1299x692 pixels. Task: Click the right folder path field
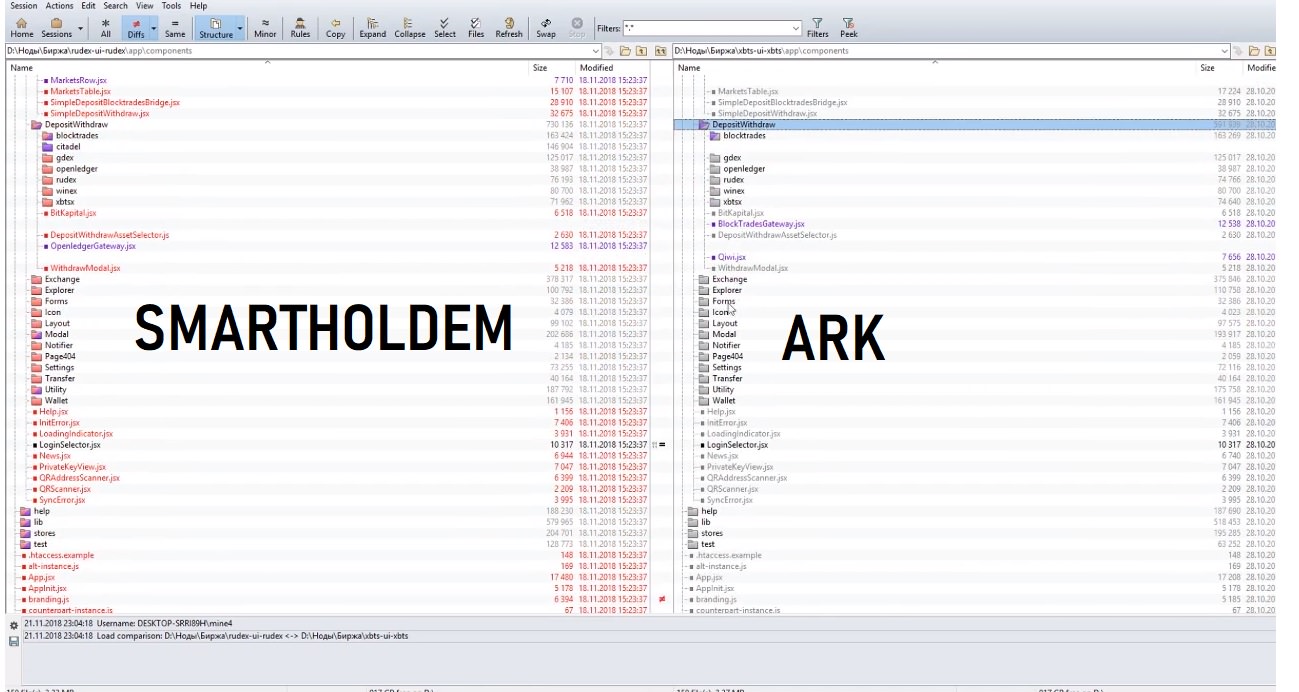[x=951, y=50]
